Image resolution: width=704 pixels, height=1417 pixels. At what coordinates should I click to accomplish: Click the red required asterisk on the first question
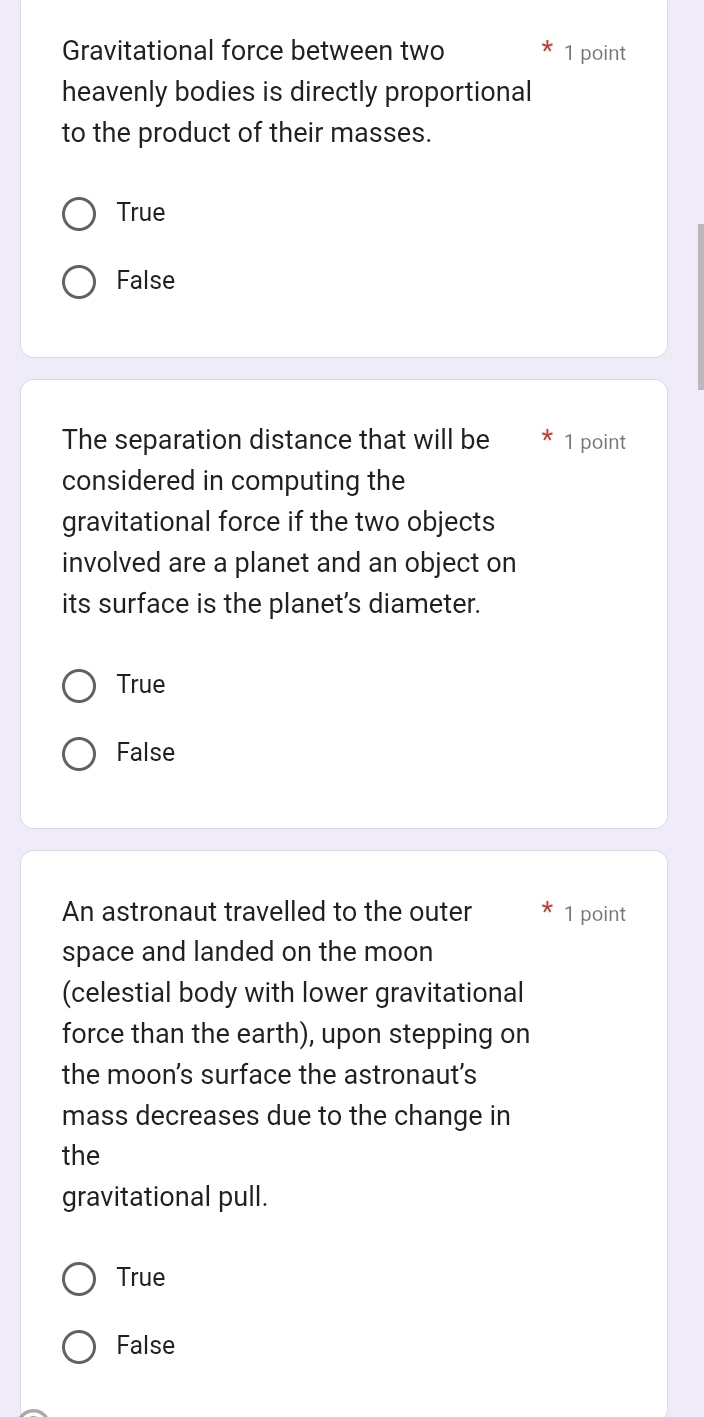(548, 52)
